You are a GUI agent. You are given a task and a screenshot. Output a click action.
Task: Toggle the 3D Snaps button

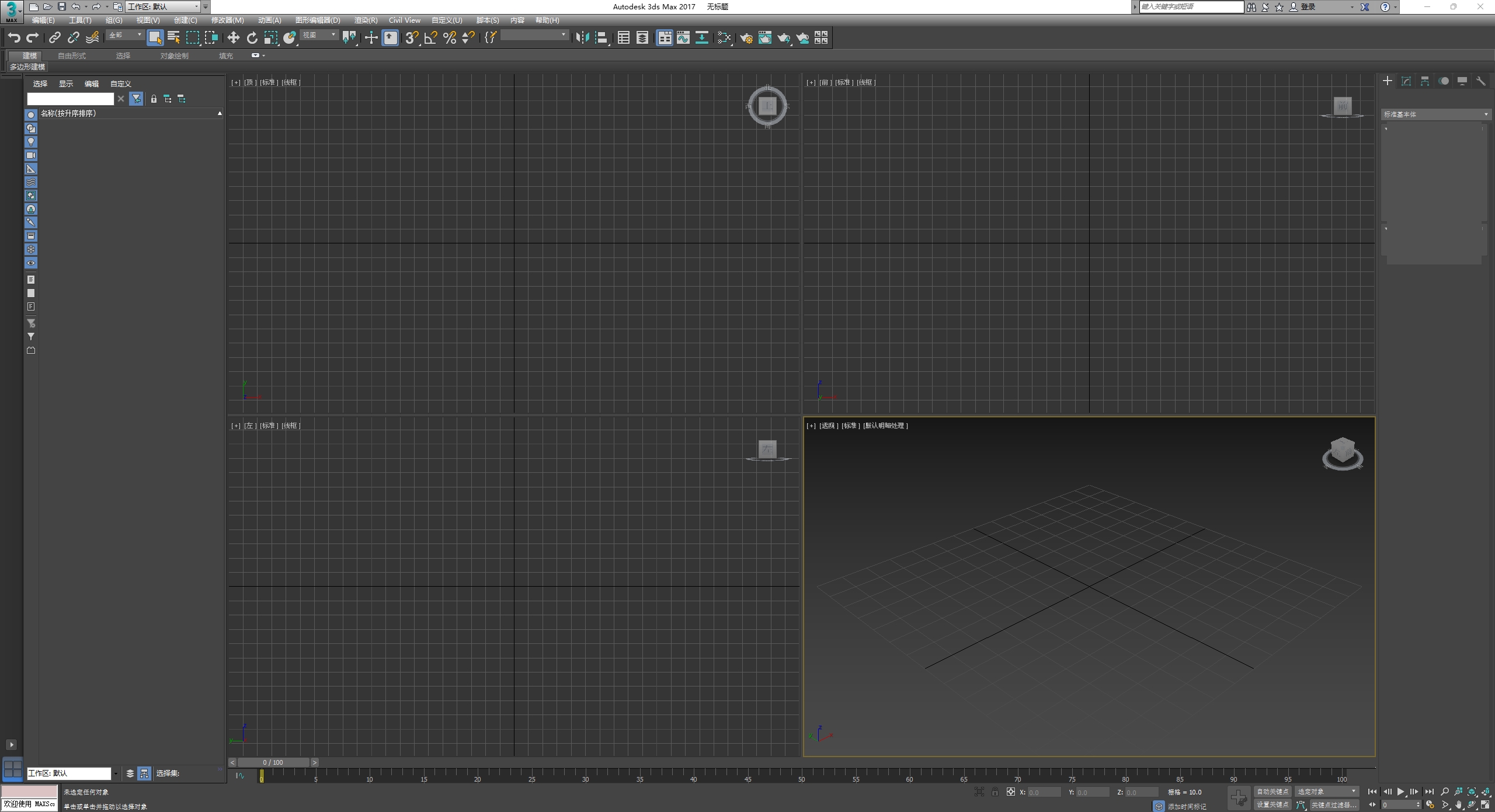click(x=411, y=38)
